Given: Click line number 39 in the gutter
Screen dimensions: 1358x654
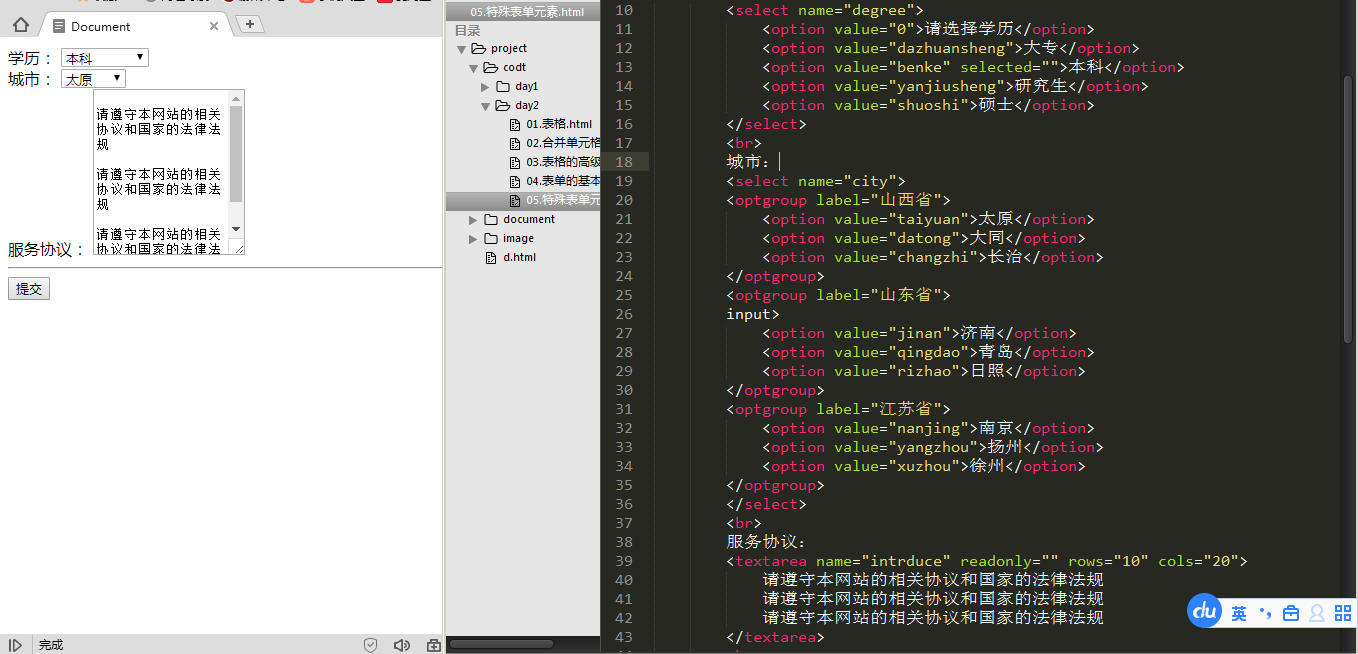Looking at the screenshot, I should 625,561.
